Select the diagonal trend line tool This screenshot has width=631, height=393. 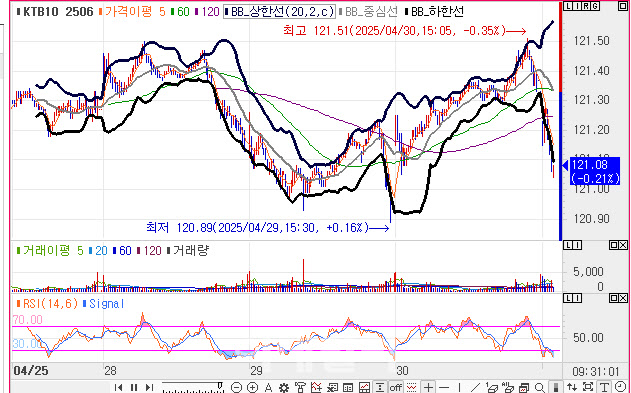pyautogui.click(x=475, y=387)
